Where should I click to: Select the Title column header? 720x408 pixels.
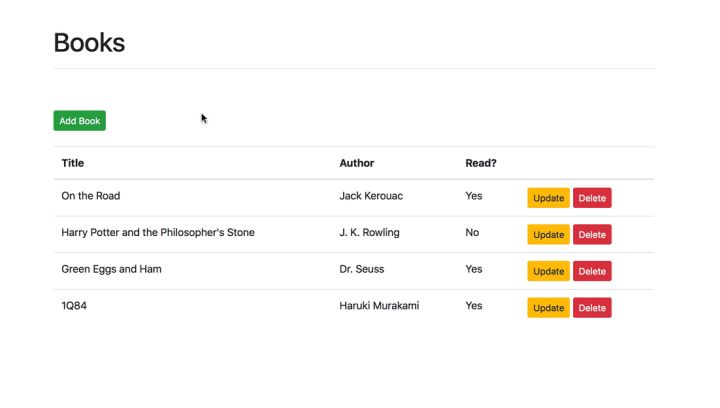pyautogui.click(x=73, y=163)
